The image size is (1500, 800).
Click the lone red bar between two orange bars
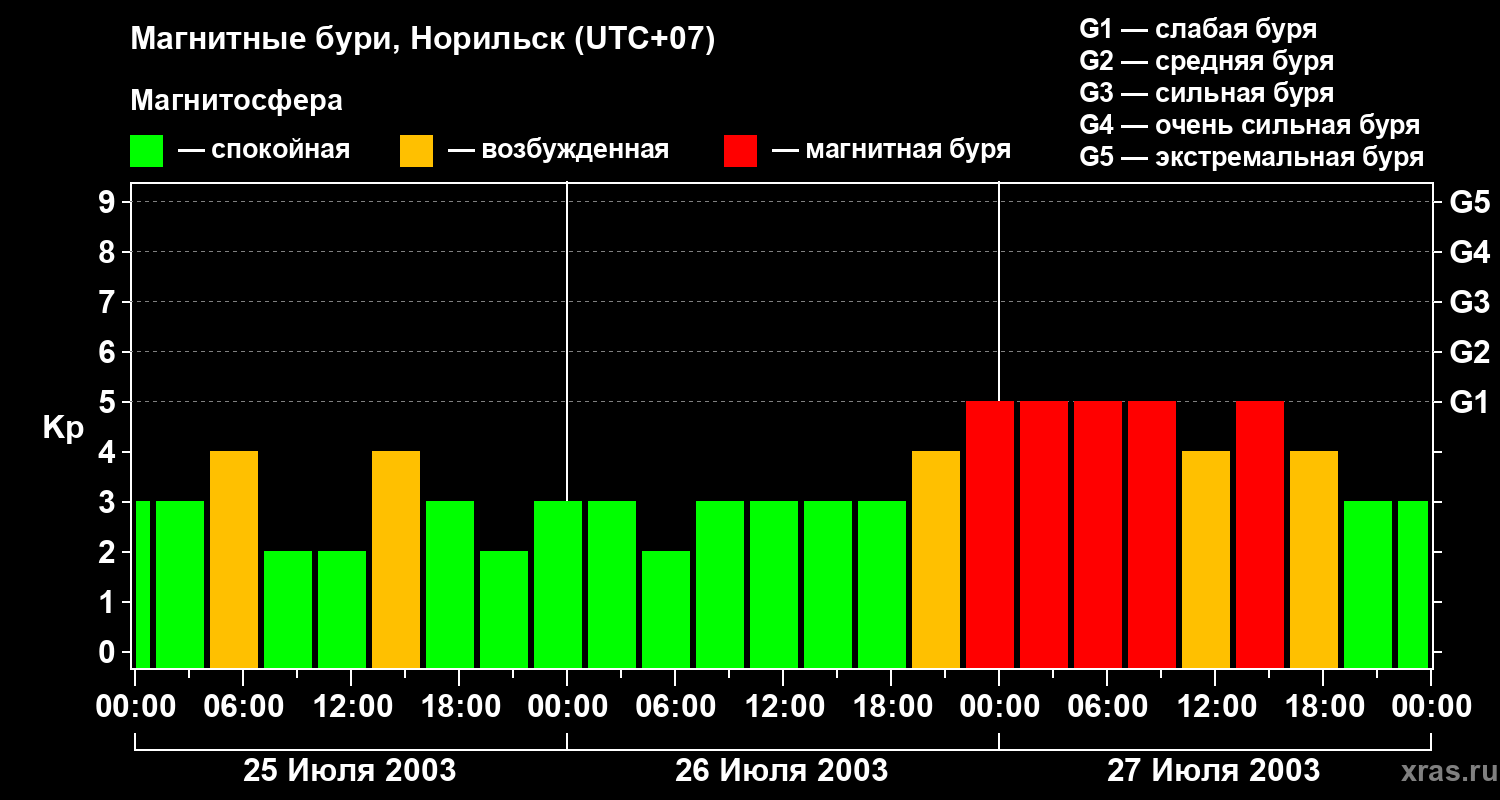pos(1260,534)
